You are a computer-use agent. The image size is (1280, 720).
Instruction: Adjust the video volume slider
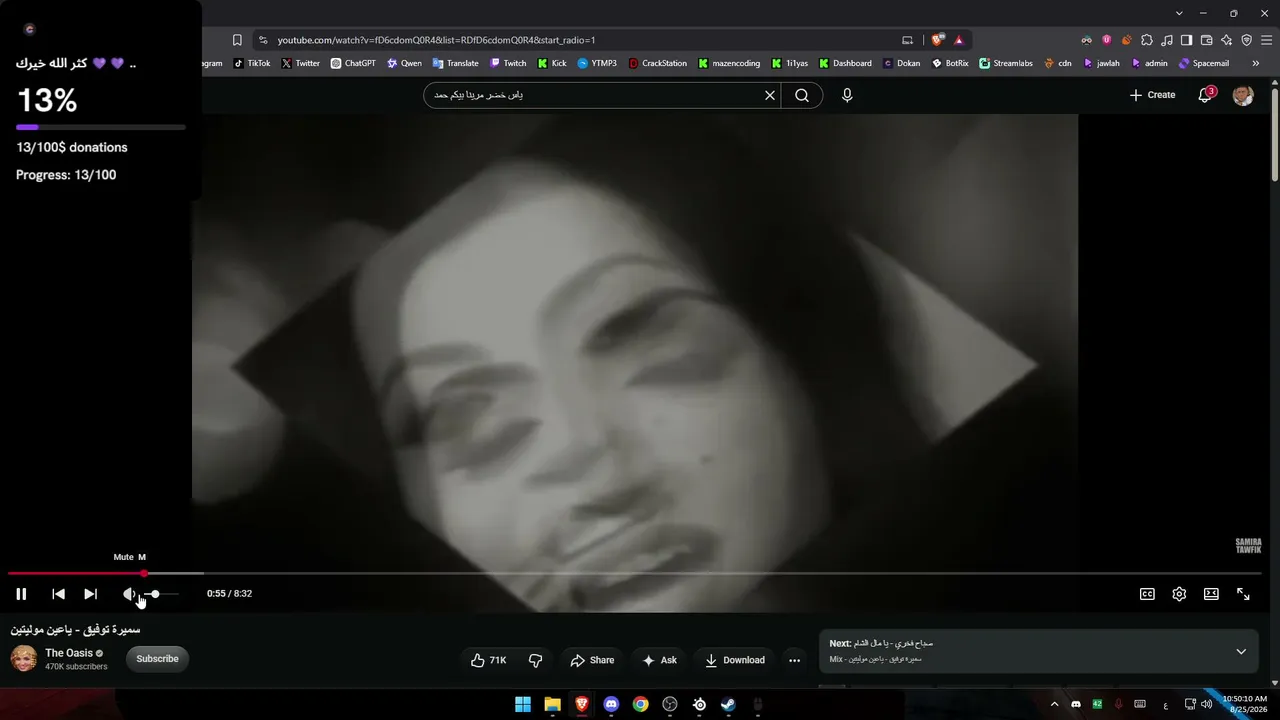coord(160,594)
